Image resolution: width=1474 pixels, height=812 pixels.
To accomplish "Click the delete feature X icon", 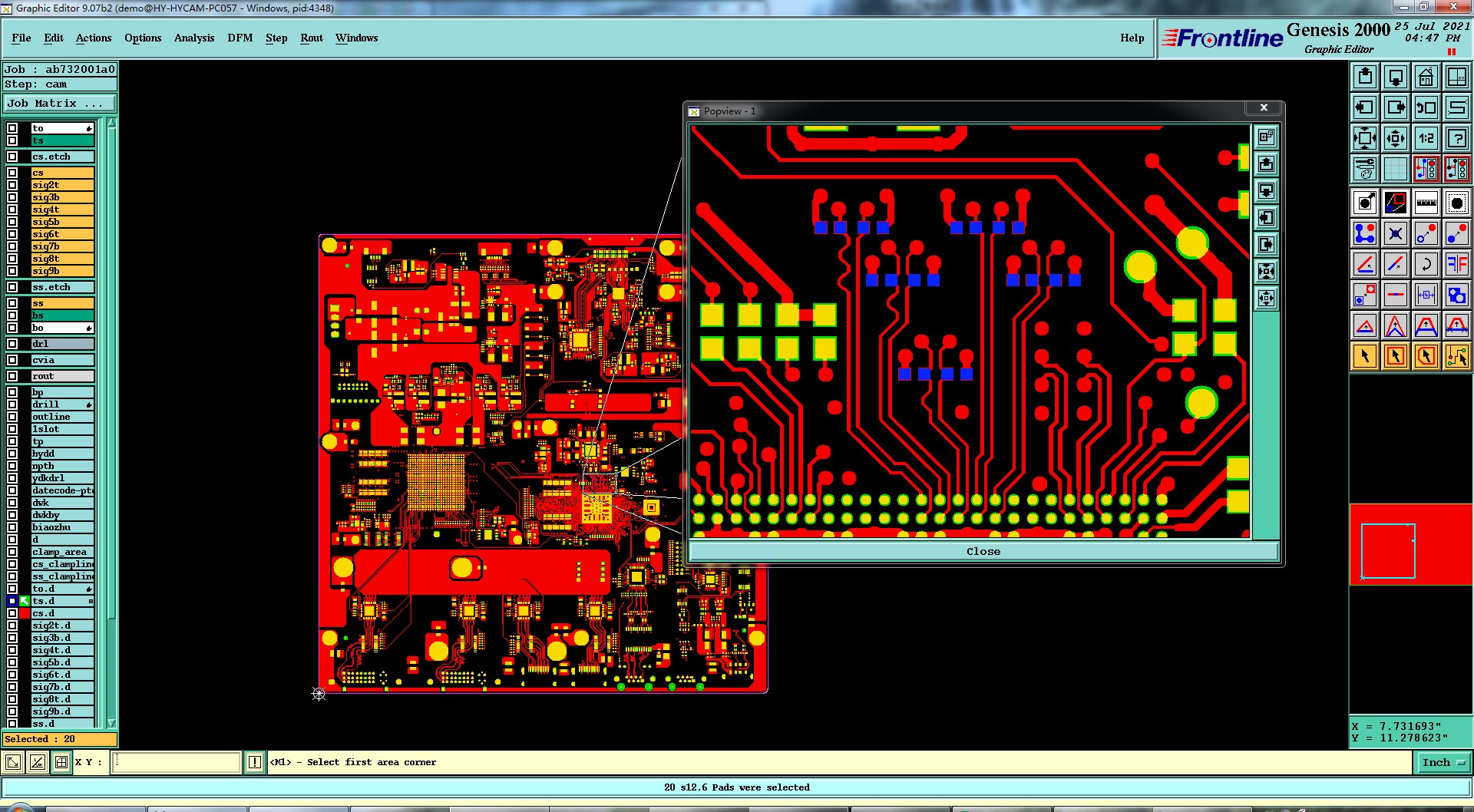I will coord(1396,233).
